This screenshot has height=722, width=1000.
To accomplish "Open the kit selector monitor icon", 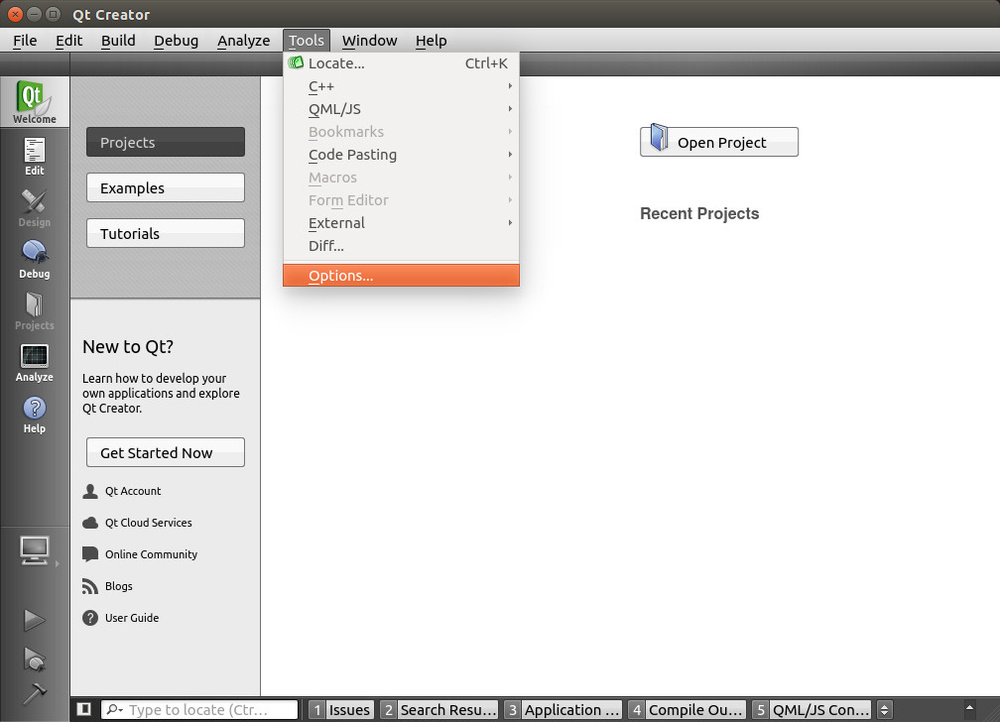I will (34, 550).
